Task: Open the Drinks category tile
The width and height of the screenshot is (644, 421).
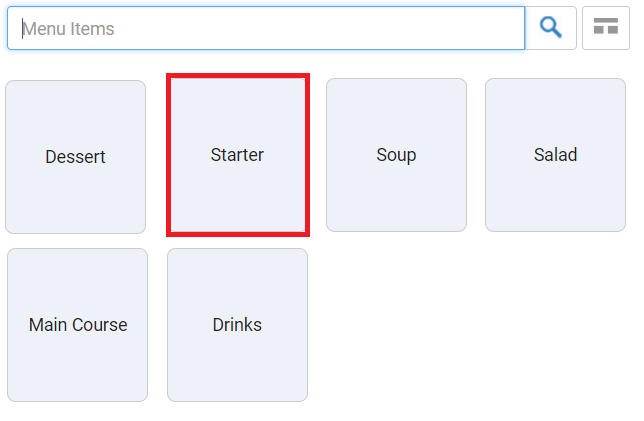Action: tap(237, 325)
